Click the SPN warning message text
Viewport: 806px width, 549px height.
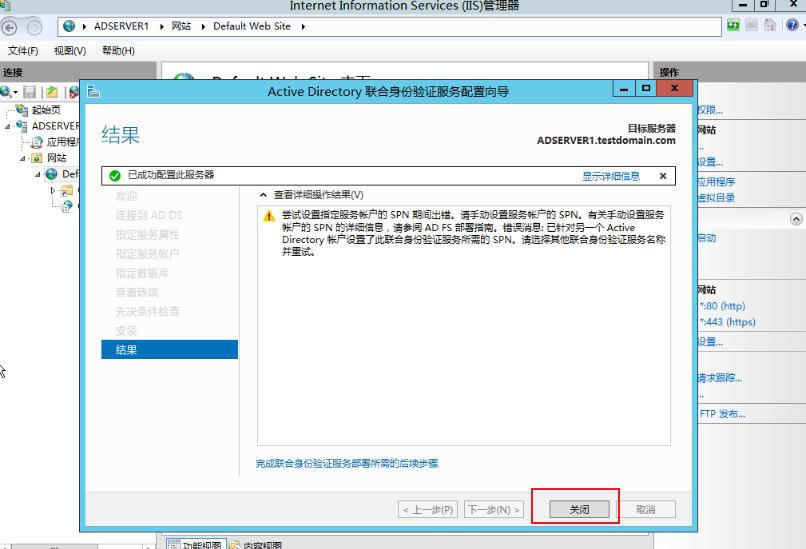473,233
